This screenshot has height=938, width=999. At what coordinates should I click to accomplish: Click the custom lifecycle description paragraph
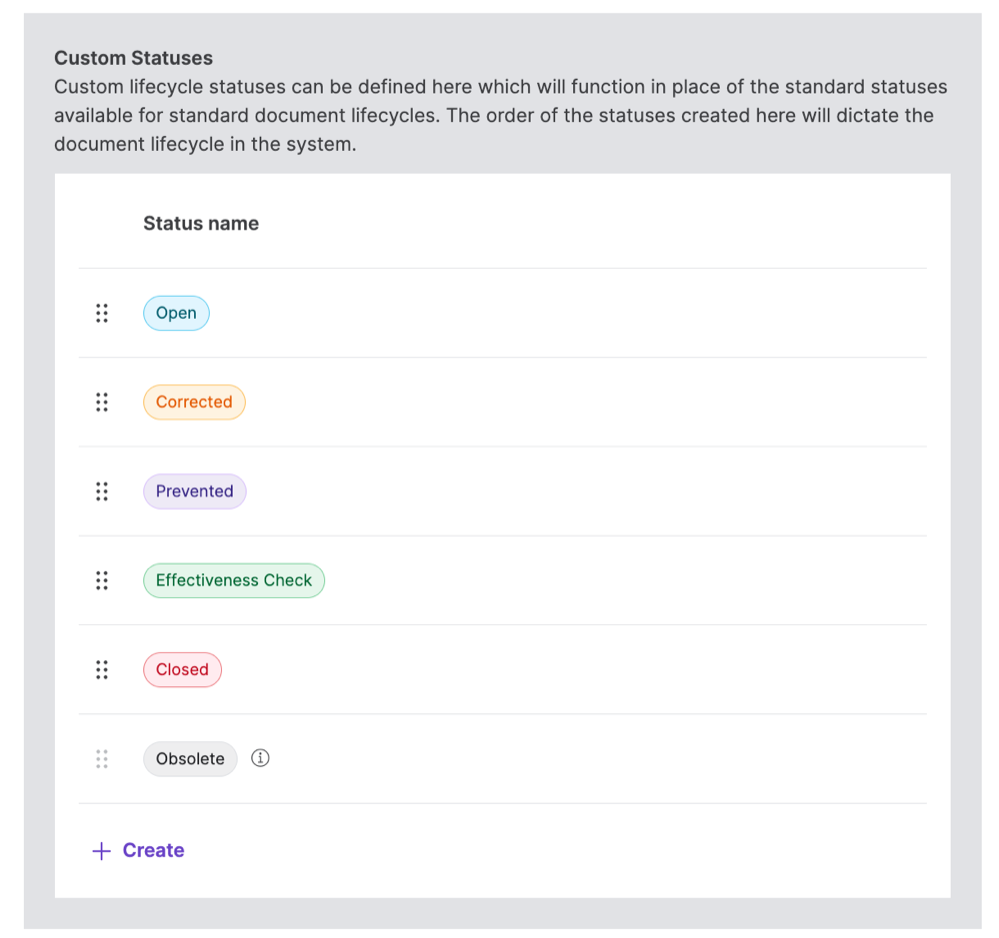[500, 115]
